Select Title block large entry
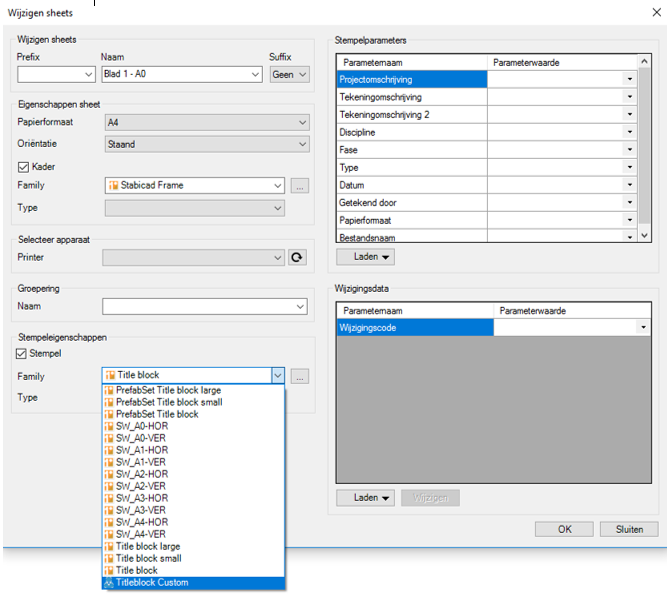The image size is (670, 598). click(x=194, y=546)
